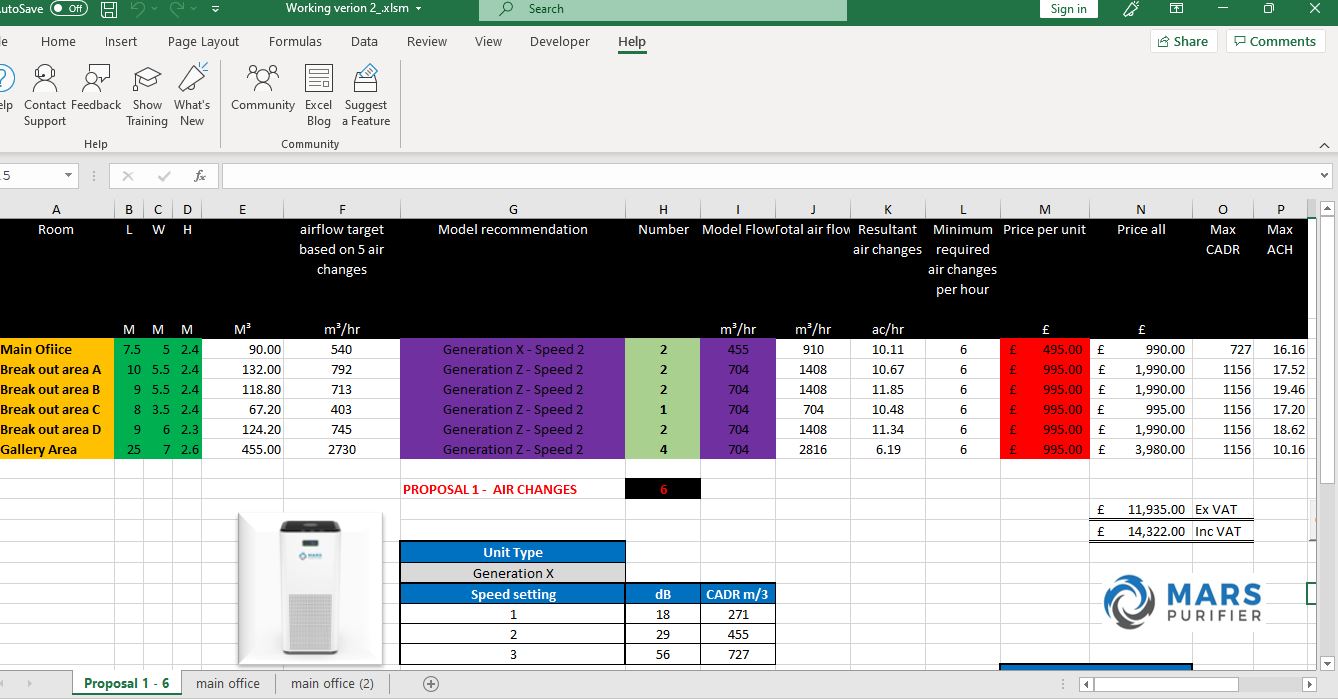Expand the Name Box dropdown arrow

pyautogui.click(x=69, y=175)
